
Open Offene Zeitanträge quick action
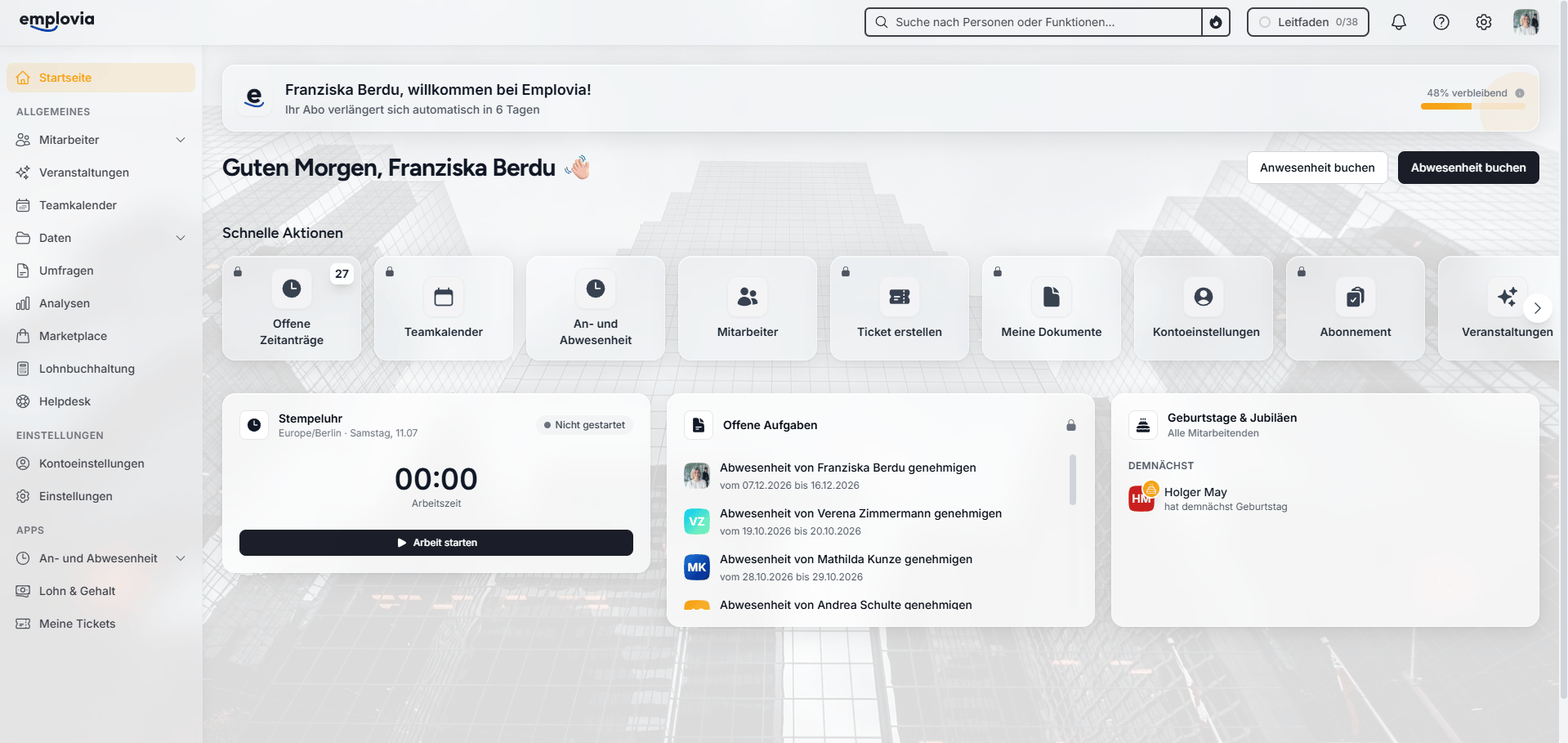coord(292,308)
